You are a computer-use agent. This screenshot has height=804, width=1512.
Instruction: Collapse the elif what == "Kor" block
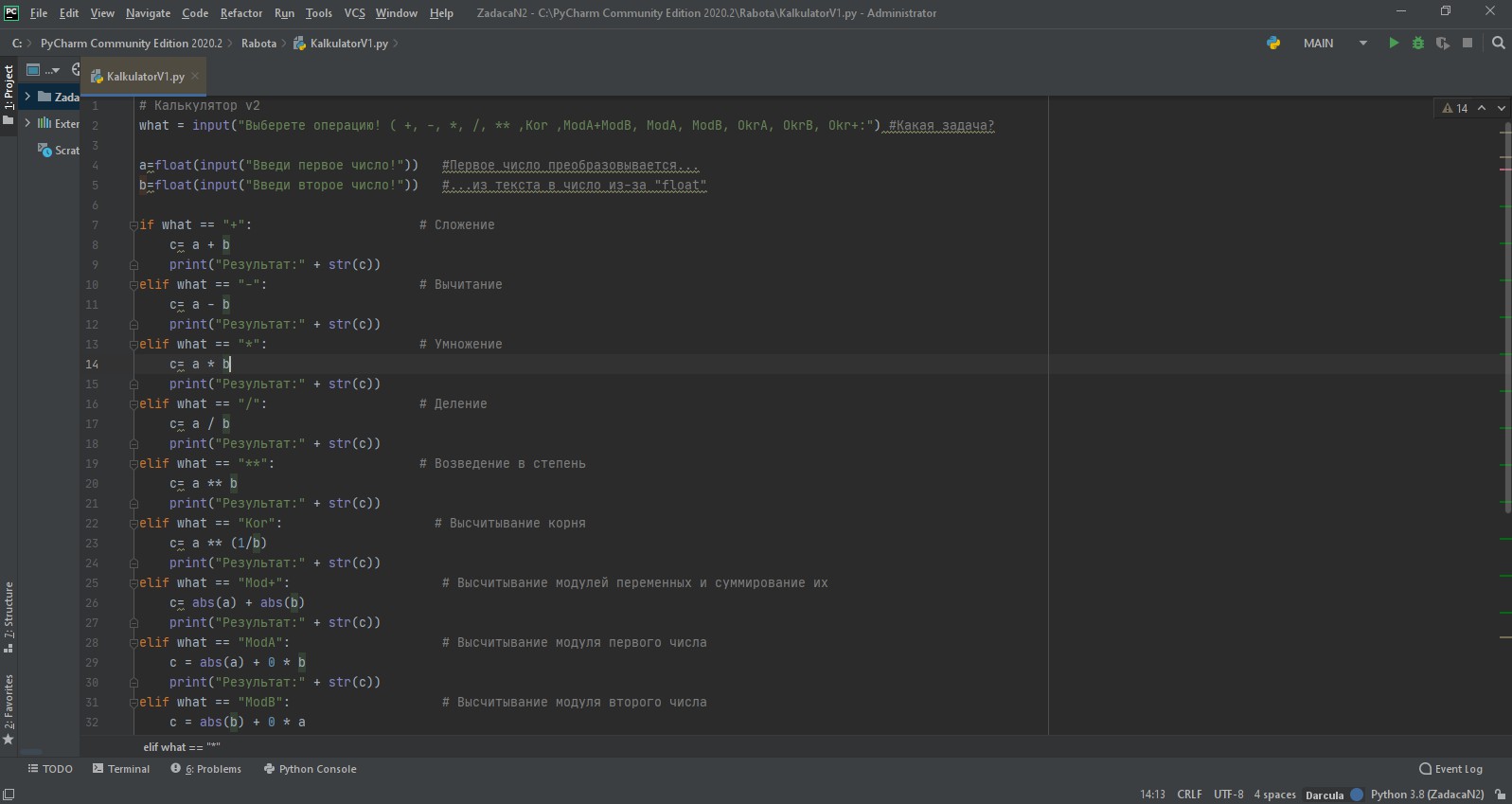(133, 524)
